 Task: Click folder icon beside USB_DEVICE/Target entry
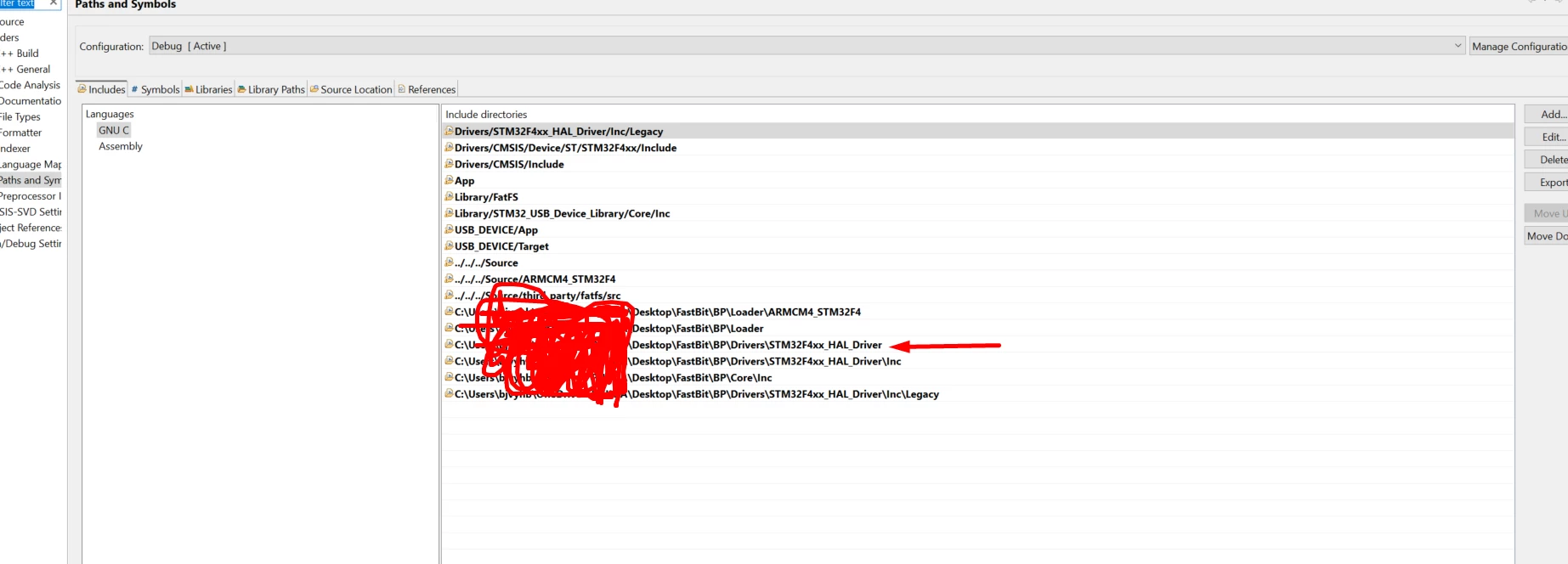click(x=449, y=245)
